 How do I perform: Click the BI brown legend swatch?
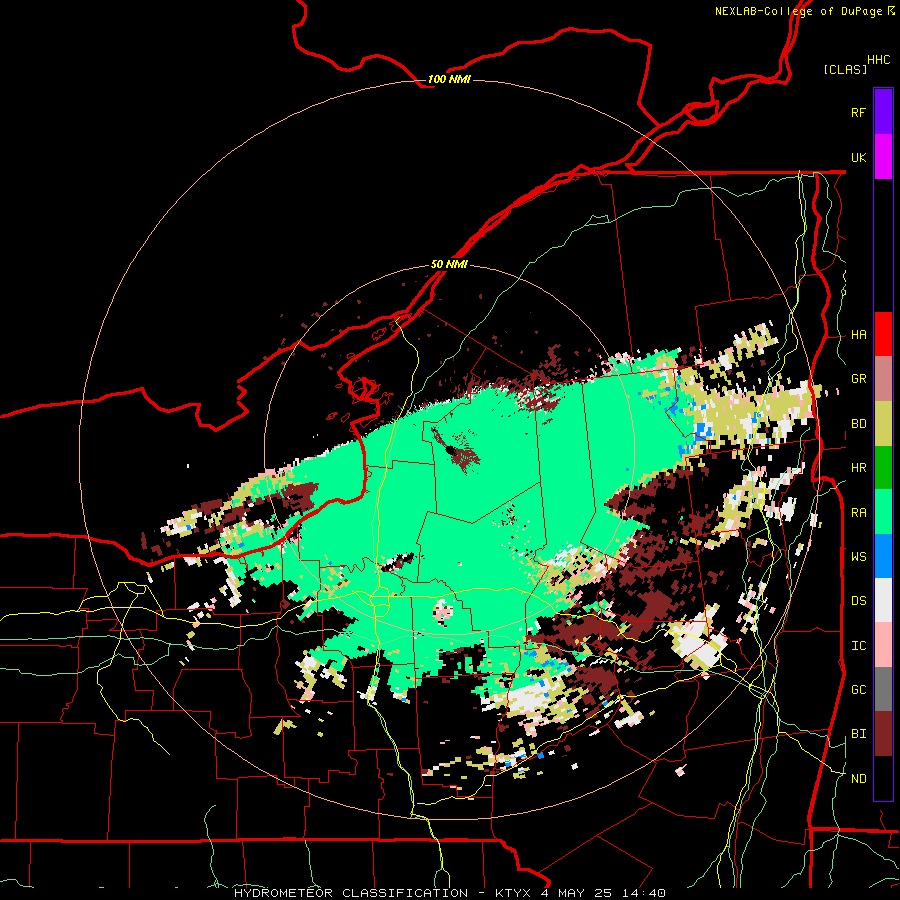[883, 734]
